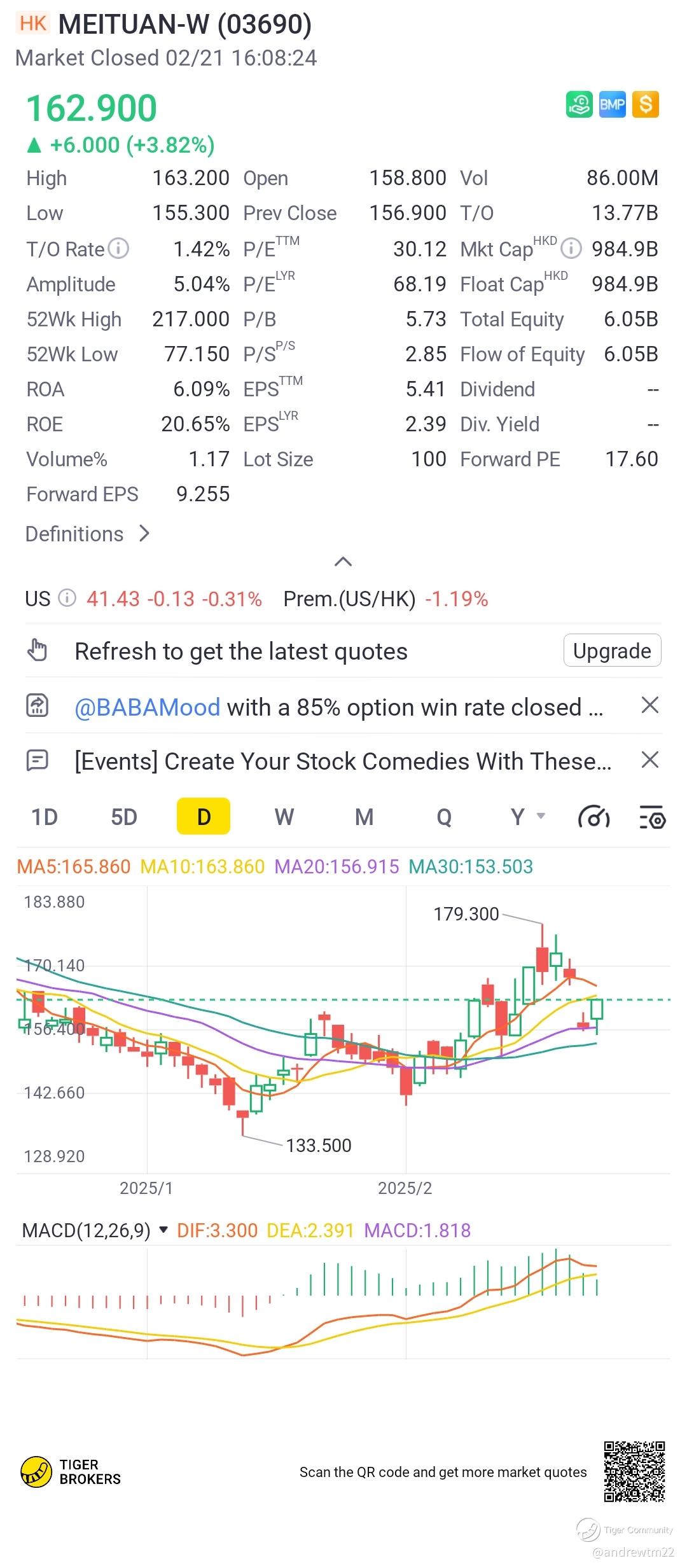Tap the green hand-coin icon badge
Viewport: 687px width, 1568px height.
click(579, 104)
